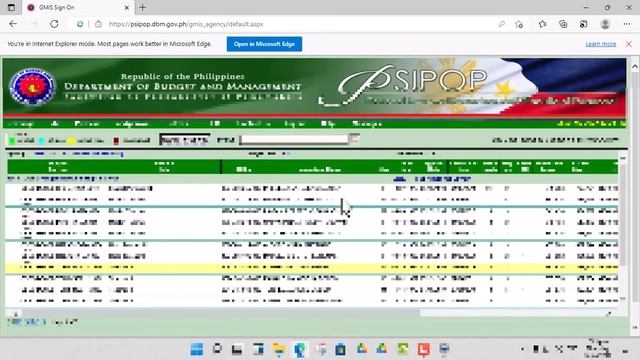The height and width of the screenshot is (360, 640).
Task: Open the Windows Start menu
Action: (197, 349)
